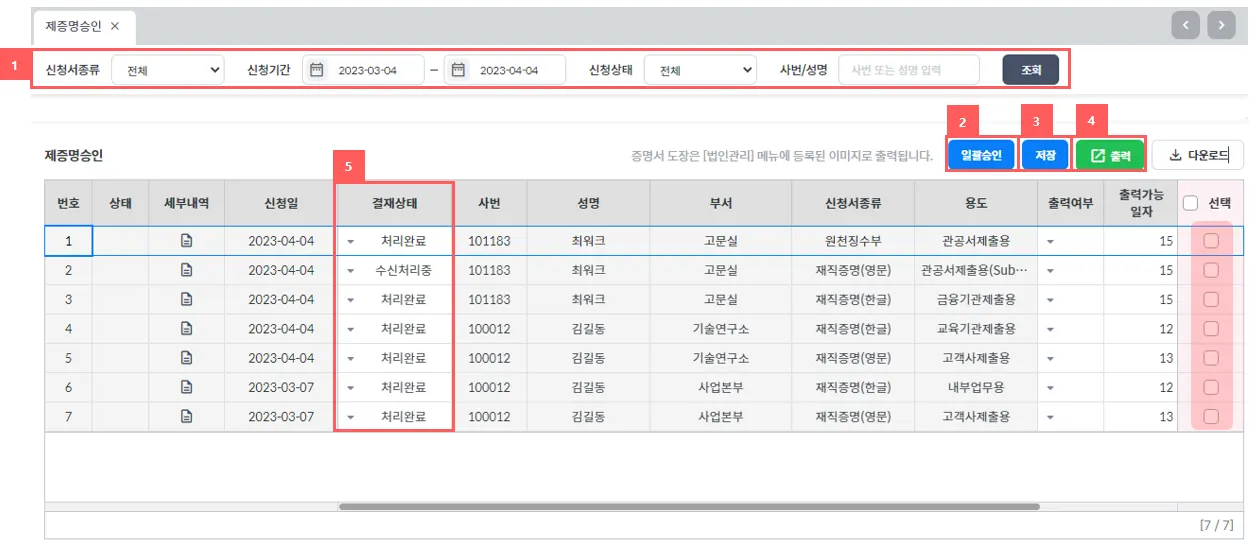Screen dimensions: 1250x544
Task: Open detail document icon in row 1
Action: pos(186,241)
